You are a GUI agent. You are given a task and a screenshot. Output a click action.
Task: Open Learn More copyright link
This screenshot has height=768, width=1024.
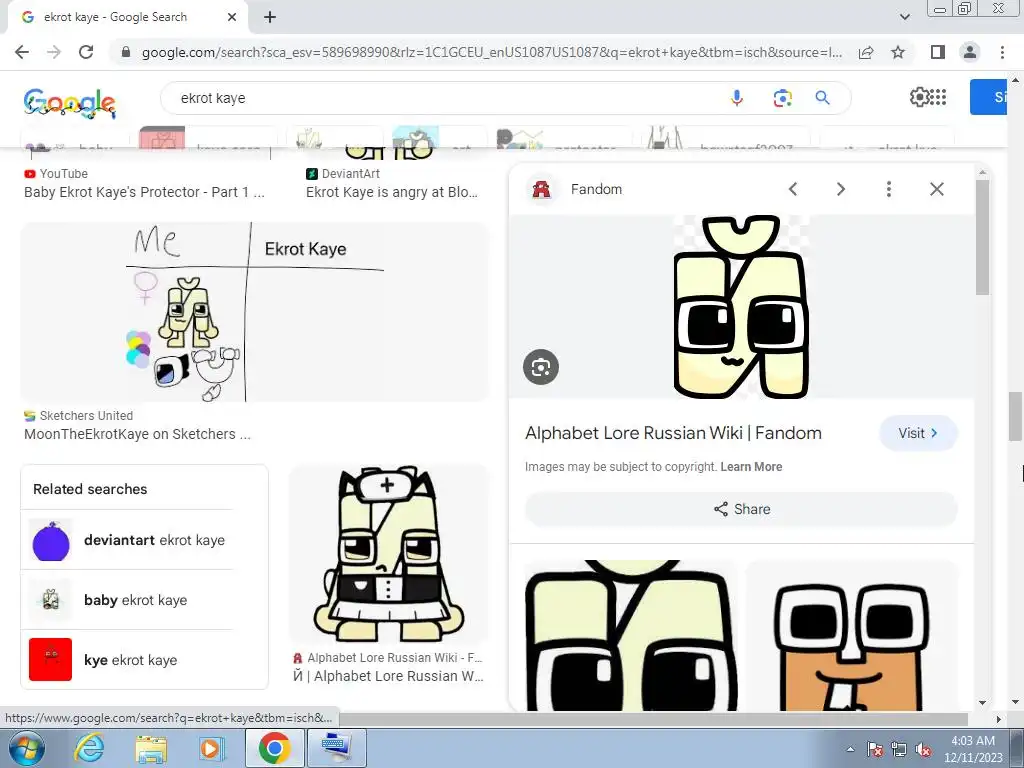tap(751, 467)
